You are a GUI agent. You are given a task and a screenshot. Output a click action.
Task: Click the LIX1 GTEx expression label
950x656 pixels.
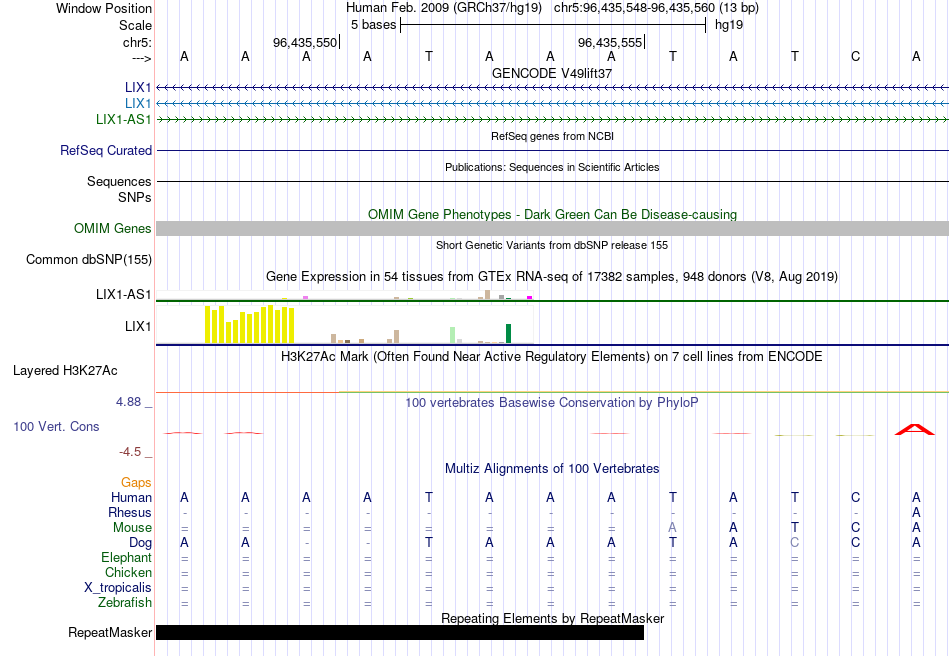click(x=138, y=326)
